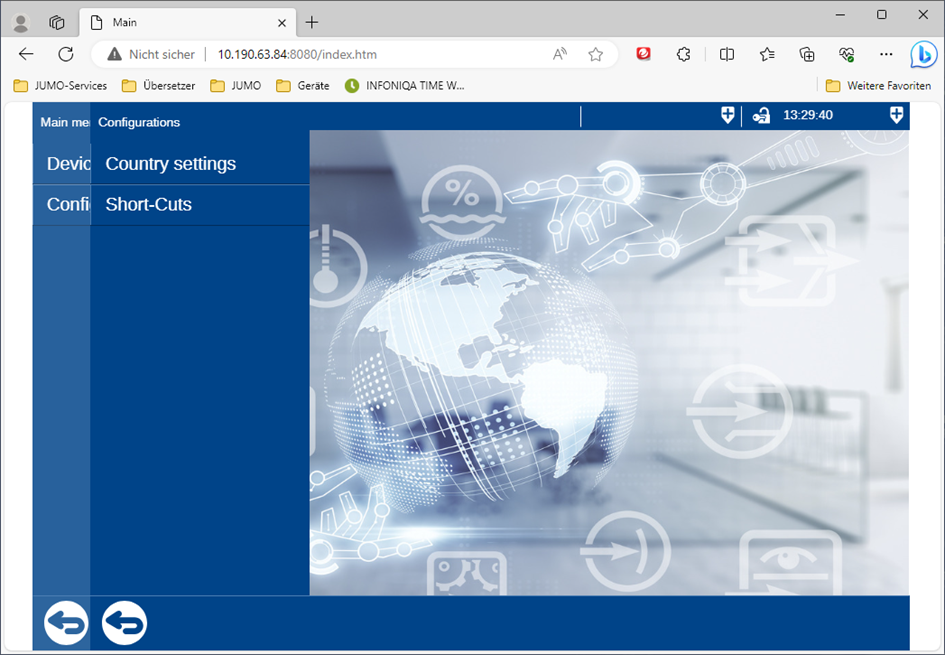The image size is (945, 655).
Task: Click the address bar URL field
Action: pos(380,54)
